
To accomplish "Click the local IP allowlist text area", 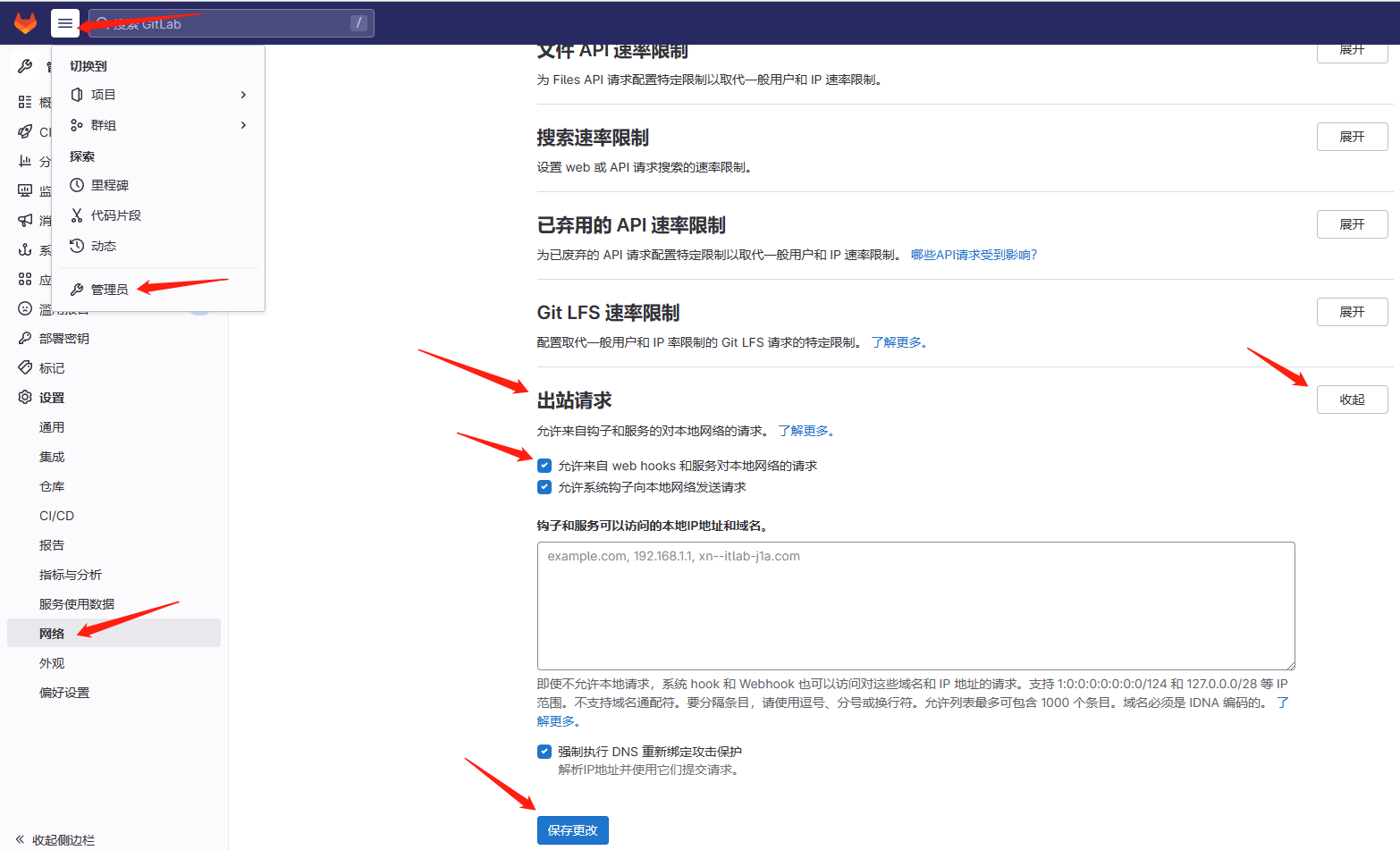I will click(915, 606).
